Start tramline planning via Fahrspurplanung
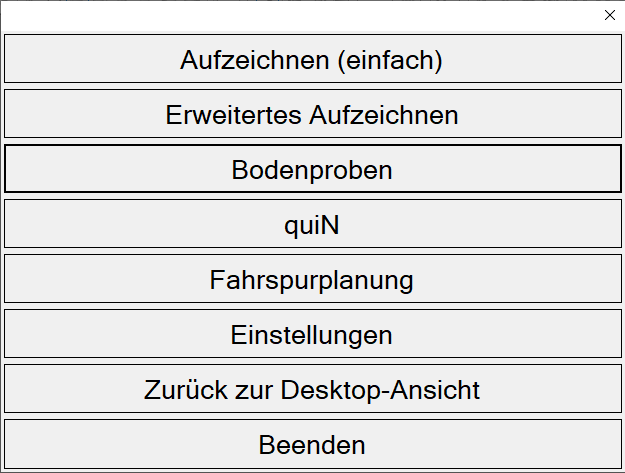Image resolution: width=625 pixels, height=473 pixels. pos(312,279)
